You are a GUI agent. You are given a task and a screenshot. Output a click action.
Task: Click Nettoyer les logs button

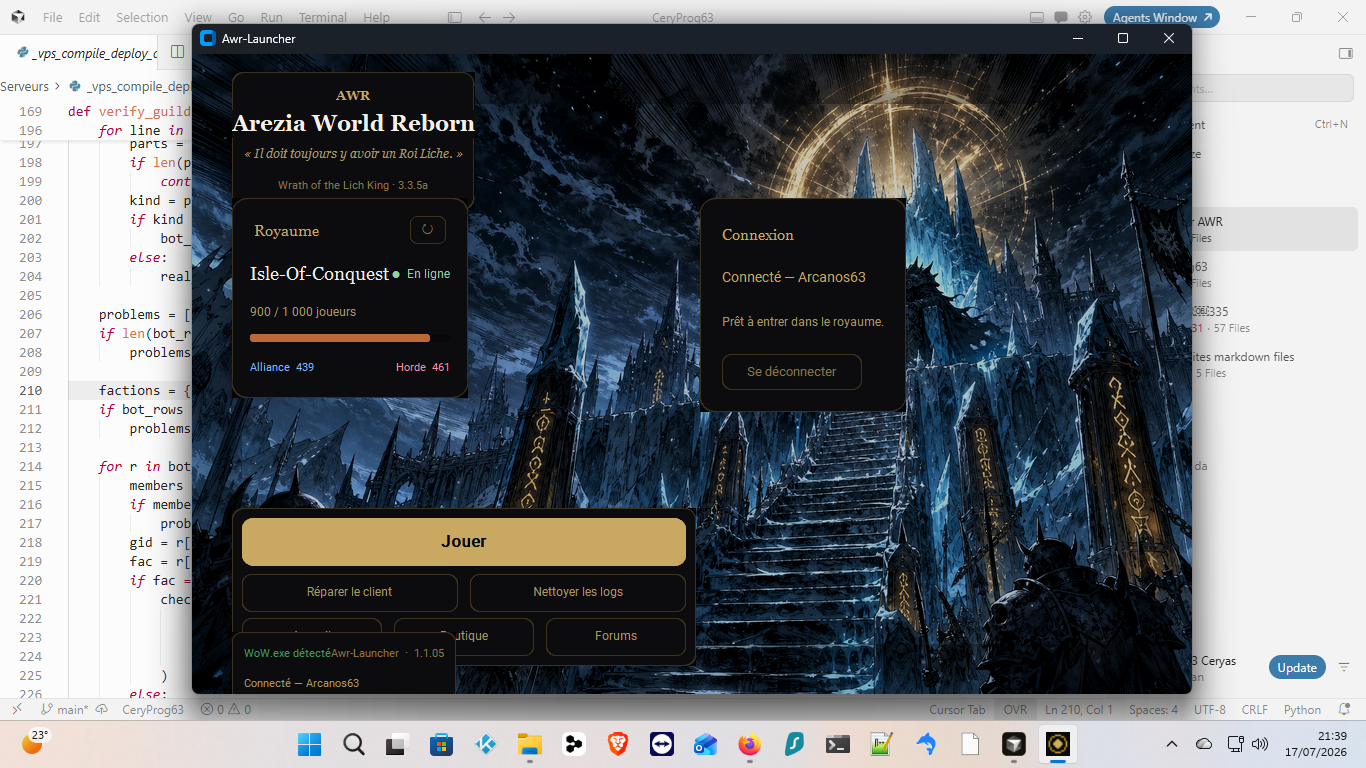coord(578,592)
